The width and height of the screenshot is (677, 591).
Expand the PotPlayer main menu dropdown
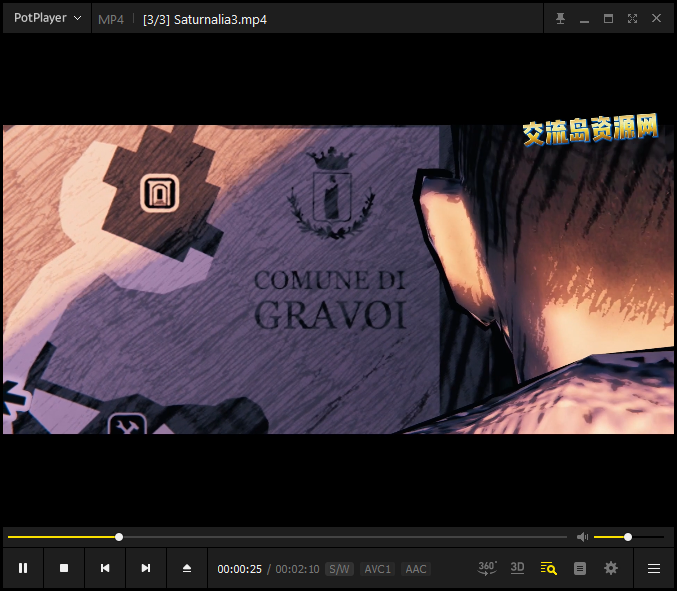pyautogui.click(x=47, y=18)
